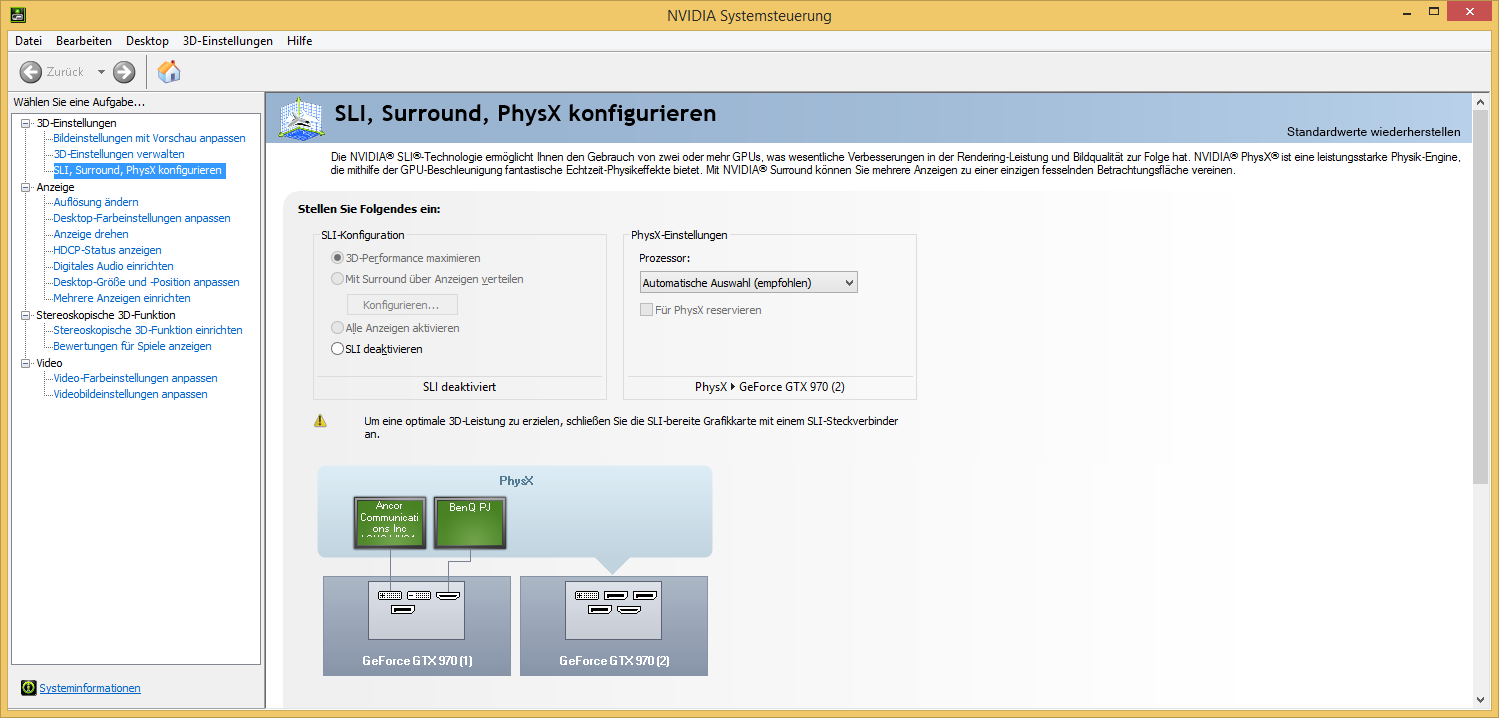Screen dimensions: 1499x718
Task: Select the BenQ PJ display thumbnail
Action: click(470, 522)
